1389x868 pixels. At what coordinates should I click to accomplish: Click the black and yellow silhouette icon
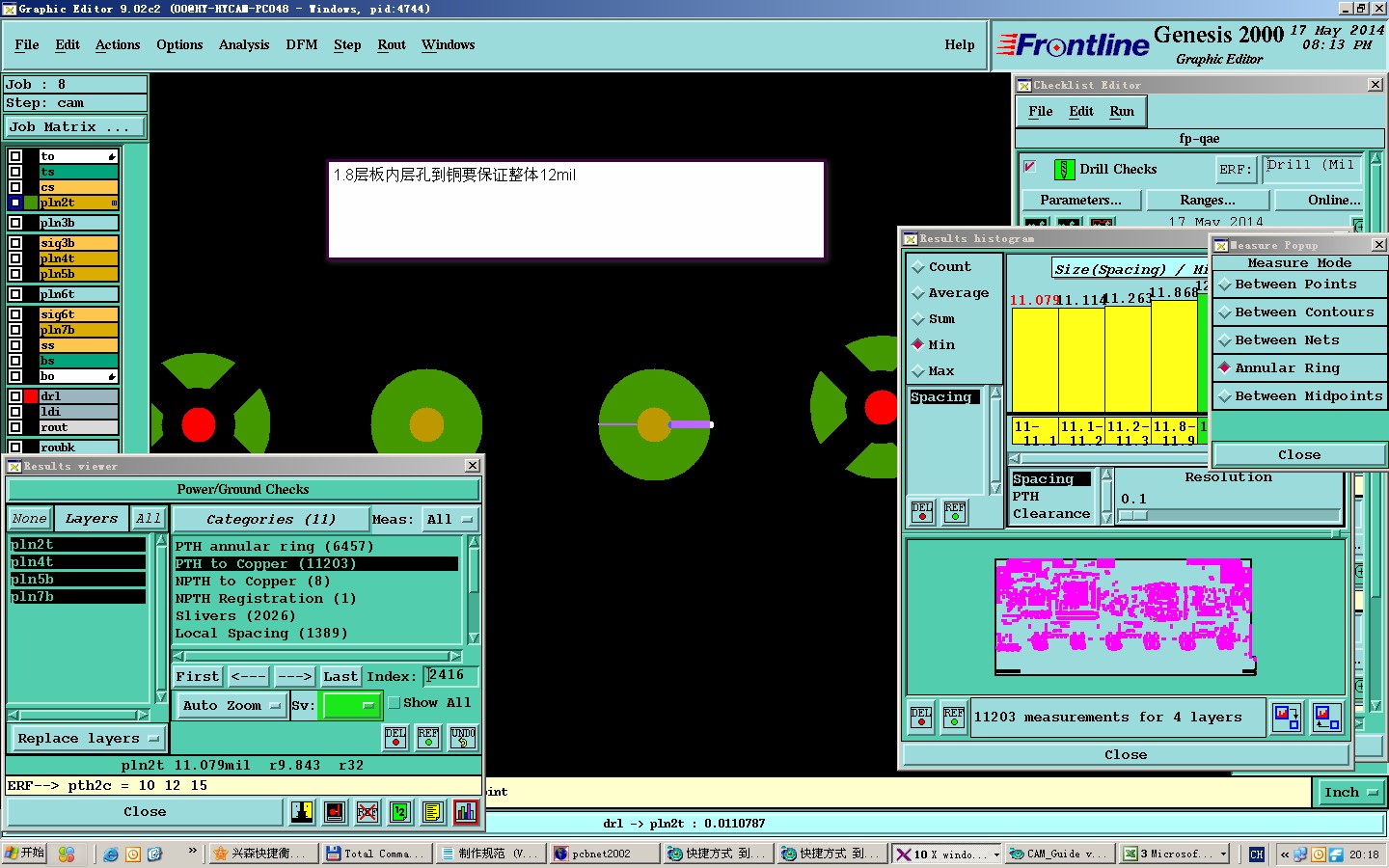tap(301, 812)
